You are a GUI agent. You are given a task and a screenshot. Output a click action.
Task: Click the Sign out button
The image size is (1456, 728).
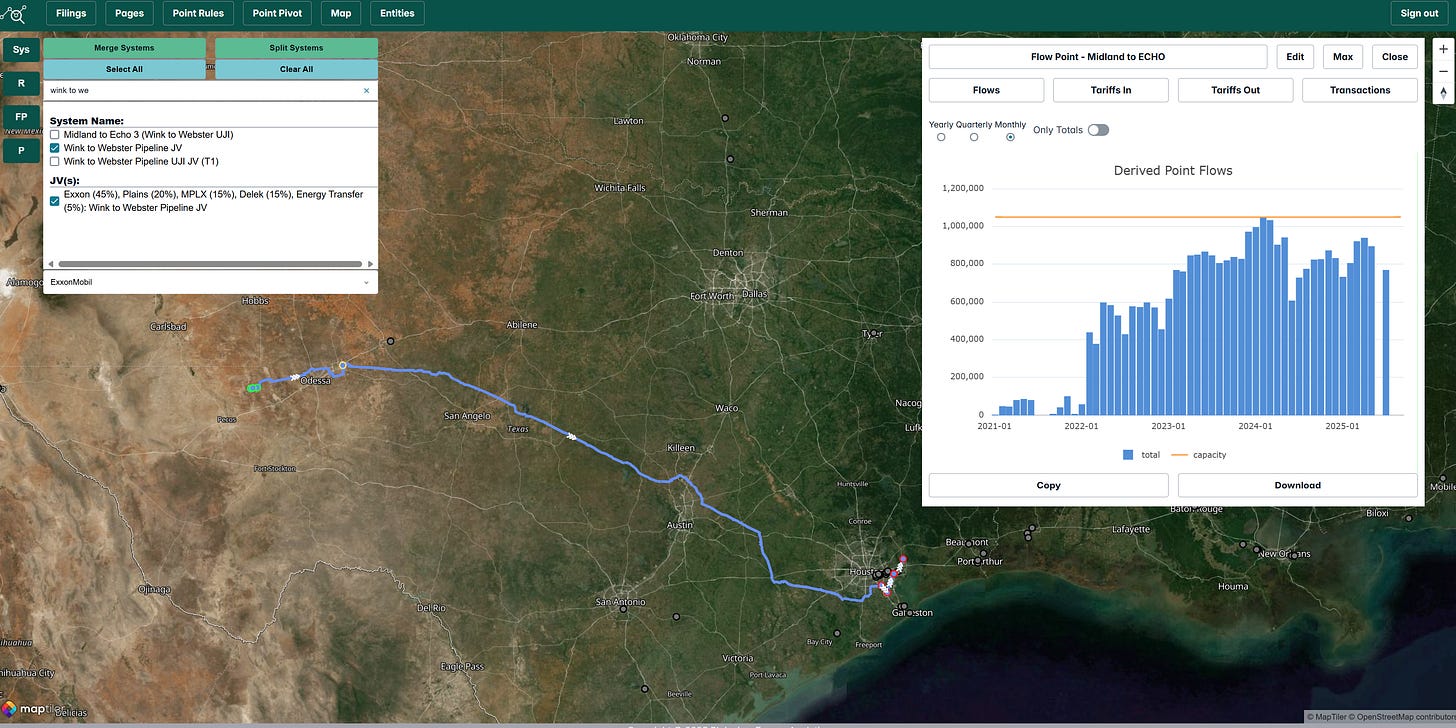click(1419, 13)
